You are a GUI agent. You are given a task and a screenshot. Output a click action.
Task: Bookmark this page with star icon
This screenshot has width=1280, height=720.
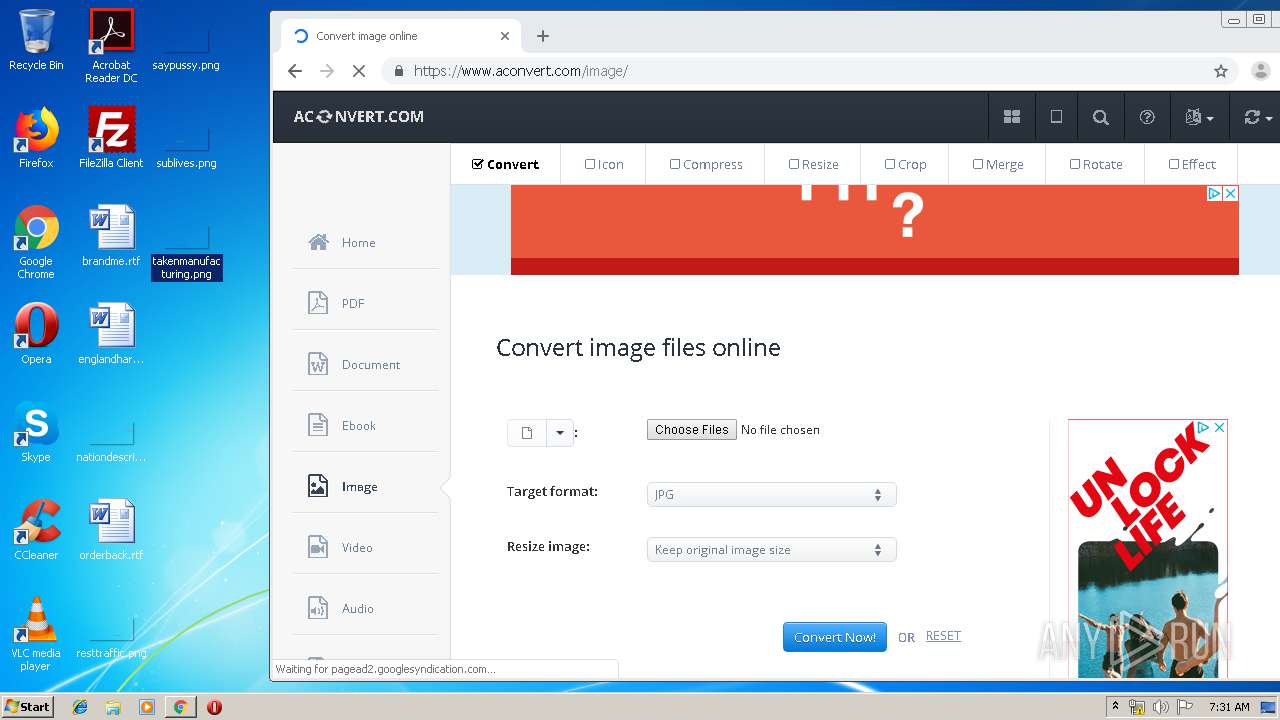click(1221, 71)
